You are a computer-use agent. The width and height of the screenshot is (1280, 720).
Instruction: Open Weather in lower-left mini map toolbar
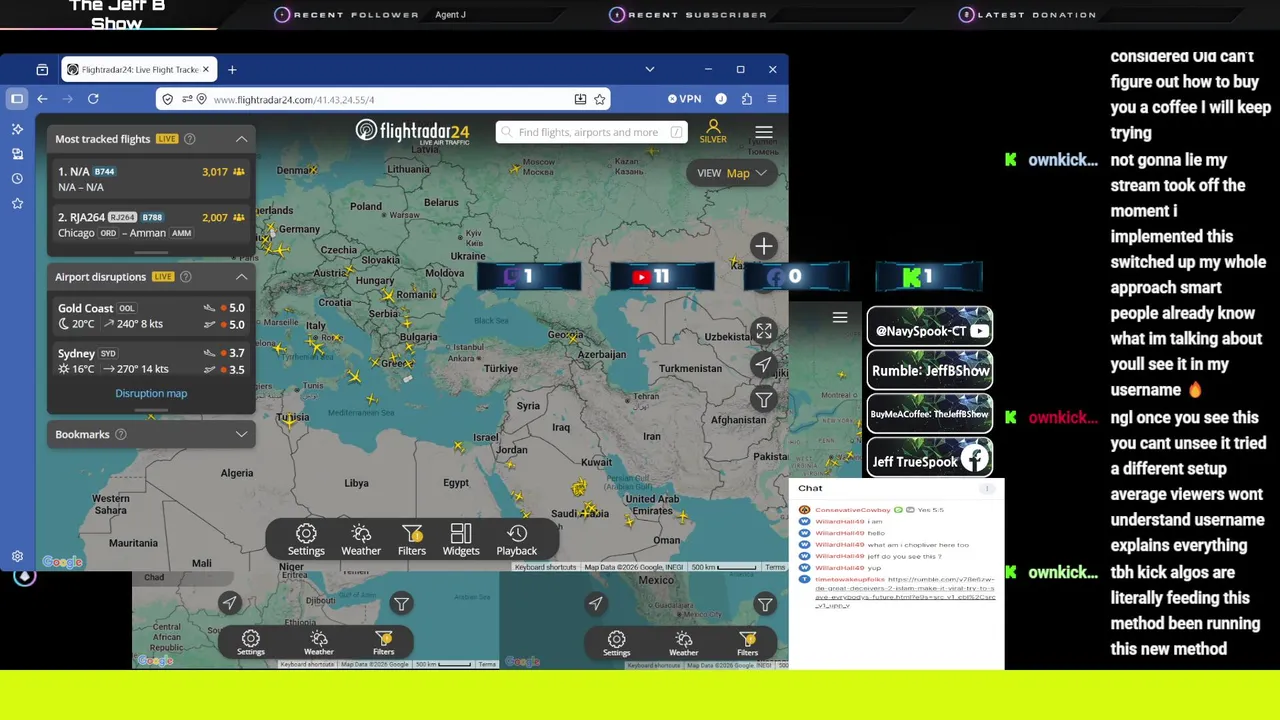(319, 643)
